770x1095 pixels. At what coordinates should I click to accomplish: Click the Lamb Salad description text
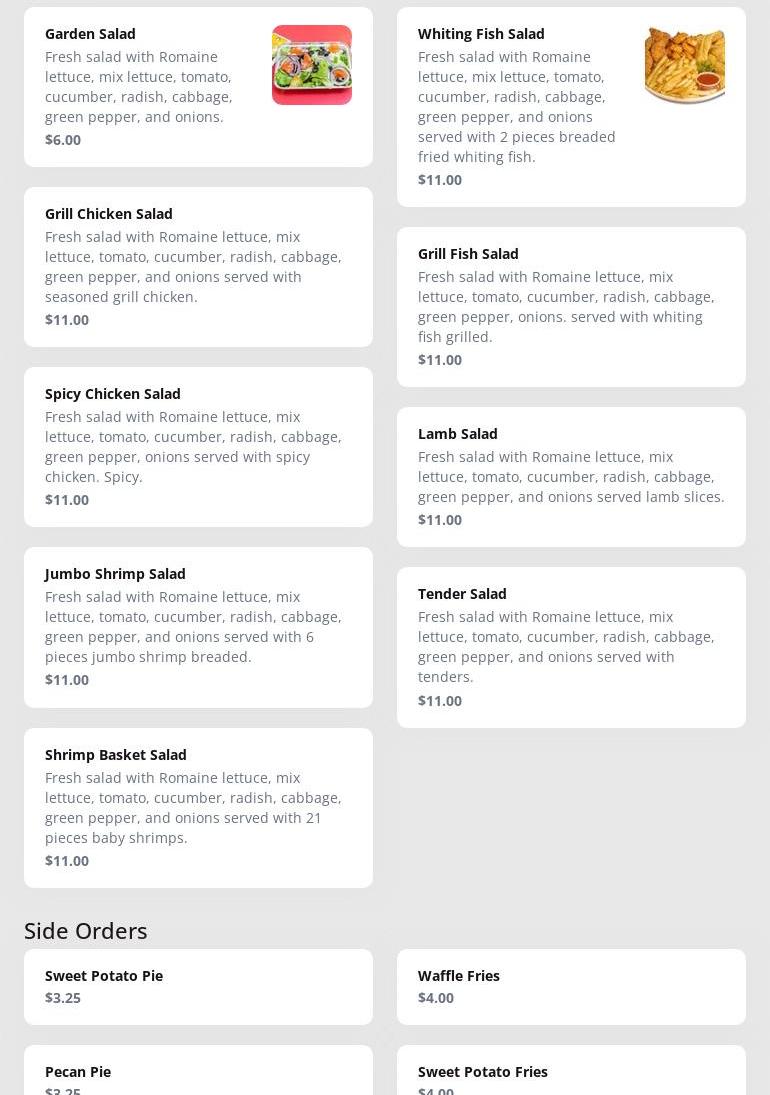coord(571,477)
